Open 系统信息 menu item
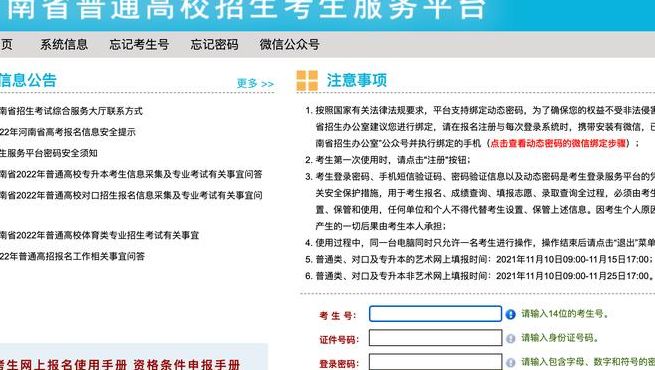Image resolution: width=655 pixels, height=370 pixels. point(64,44)
